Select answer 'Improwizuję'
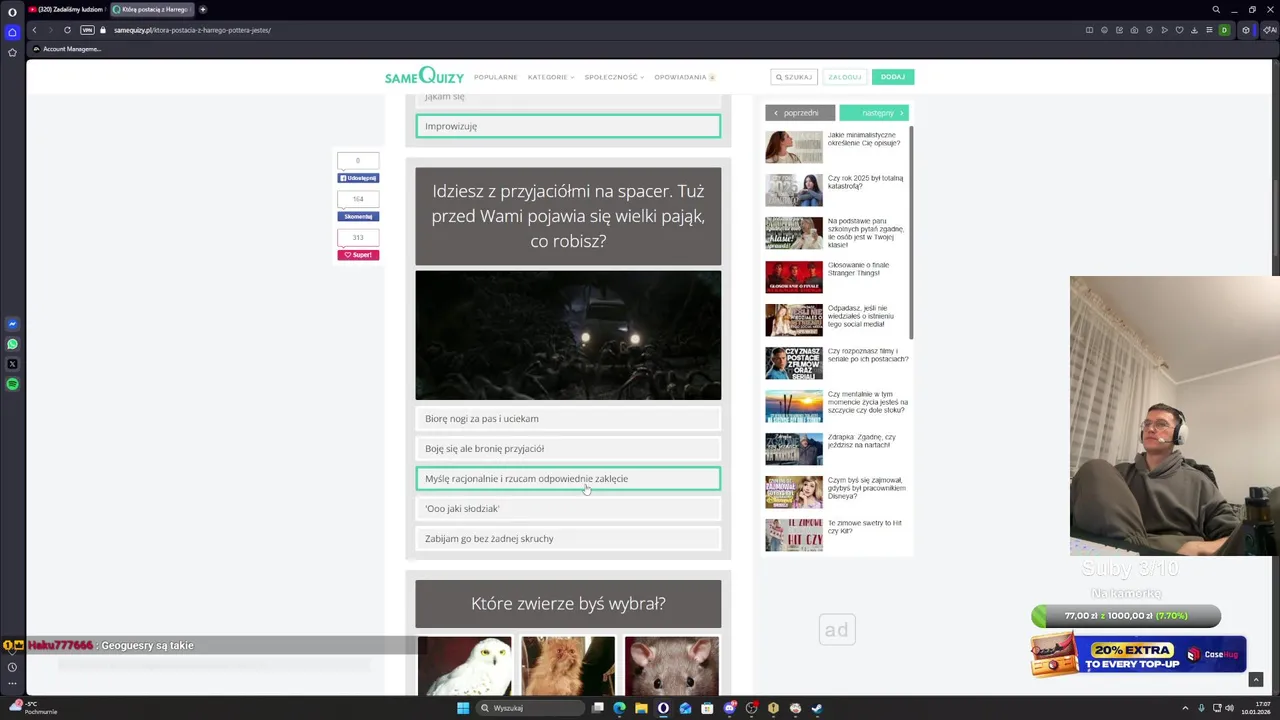Viewport: 1280px width, 720px height. click(568, 126)
